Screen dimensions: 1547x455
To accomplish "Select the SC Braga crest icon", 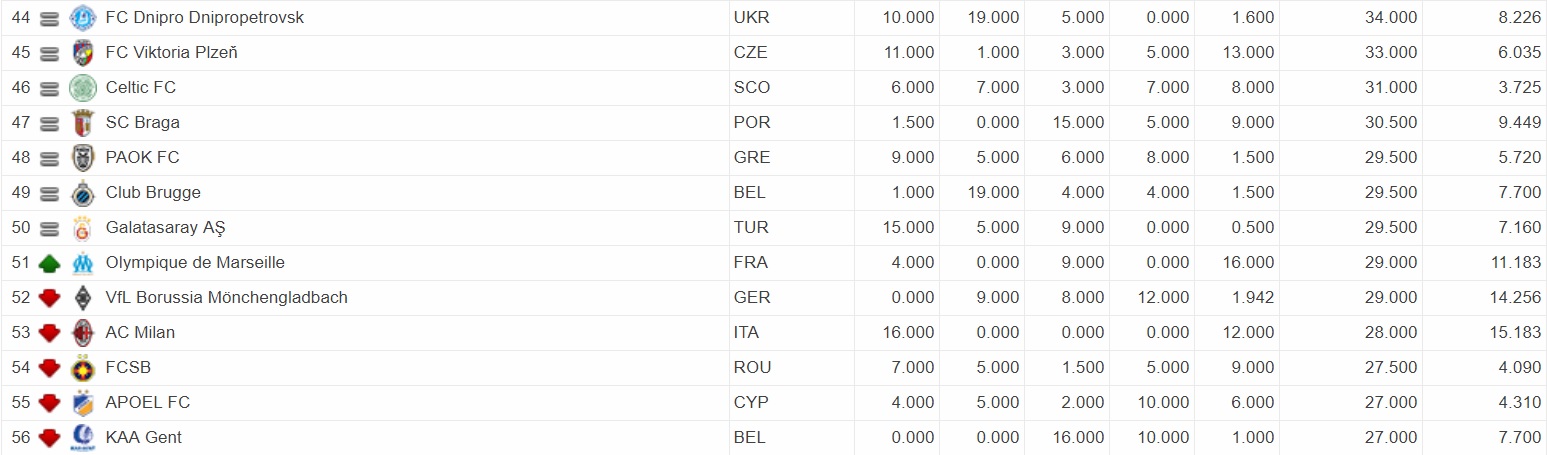I will click(x=82, y=123).
